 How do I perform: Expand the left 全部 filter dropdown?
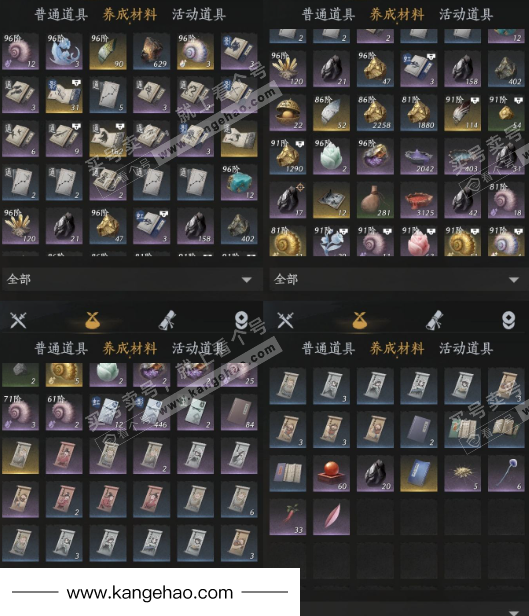pyautogui.click(x=132, y=279)
